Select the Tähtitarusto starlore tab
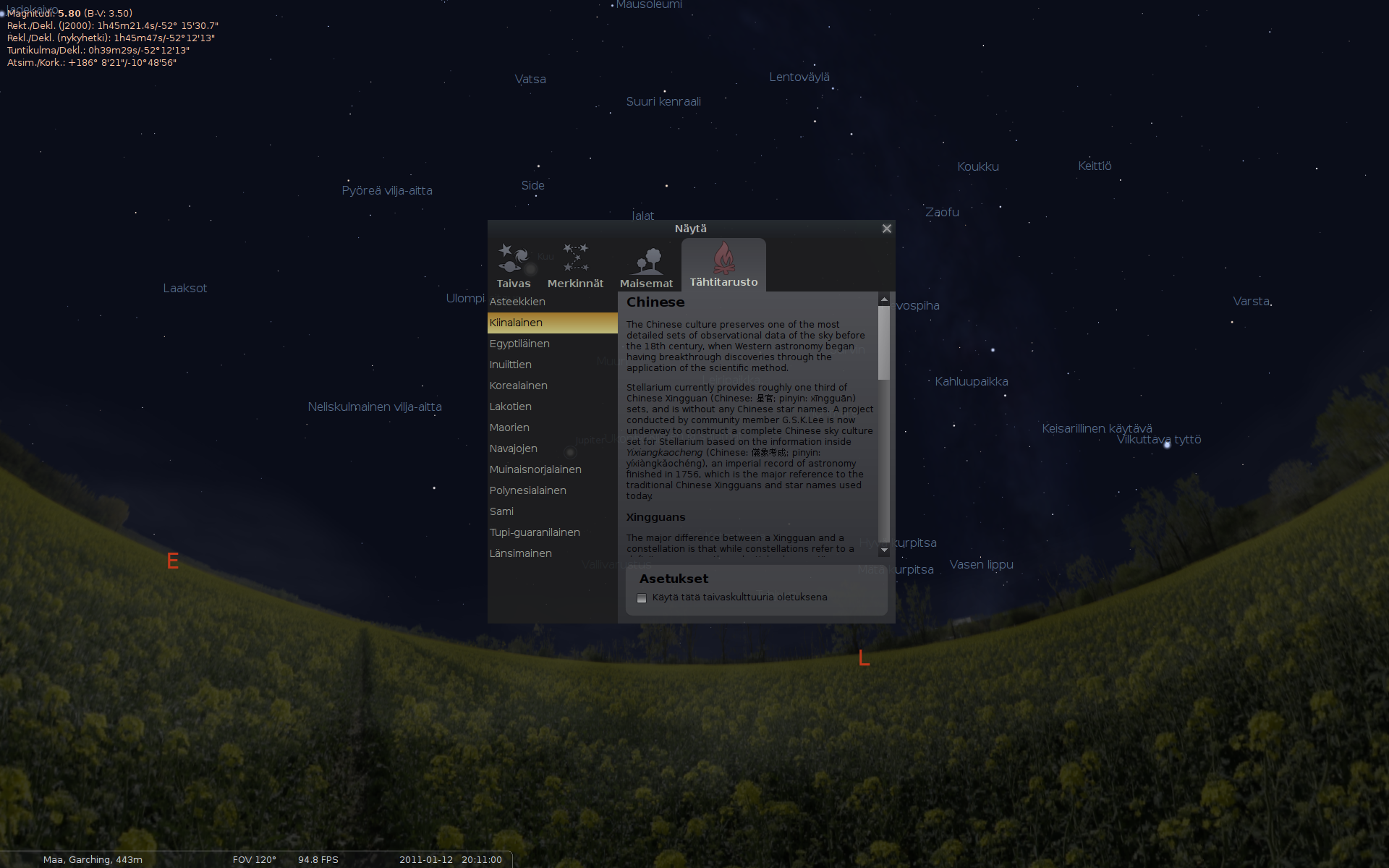 723,265
